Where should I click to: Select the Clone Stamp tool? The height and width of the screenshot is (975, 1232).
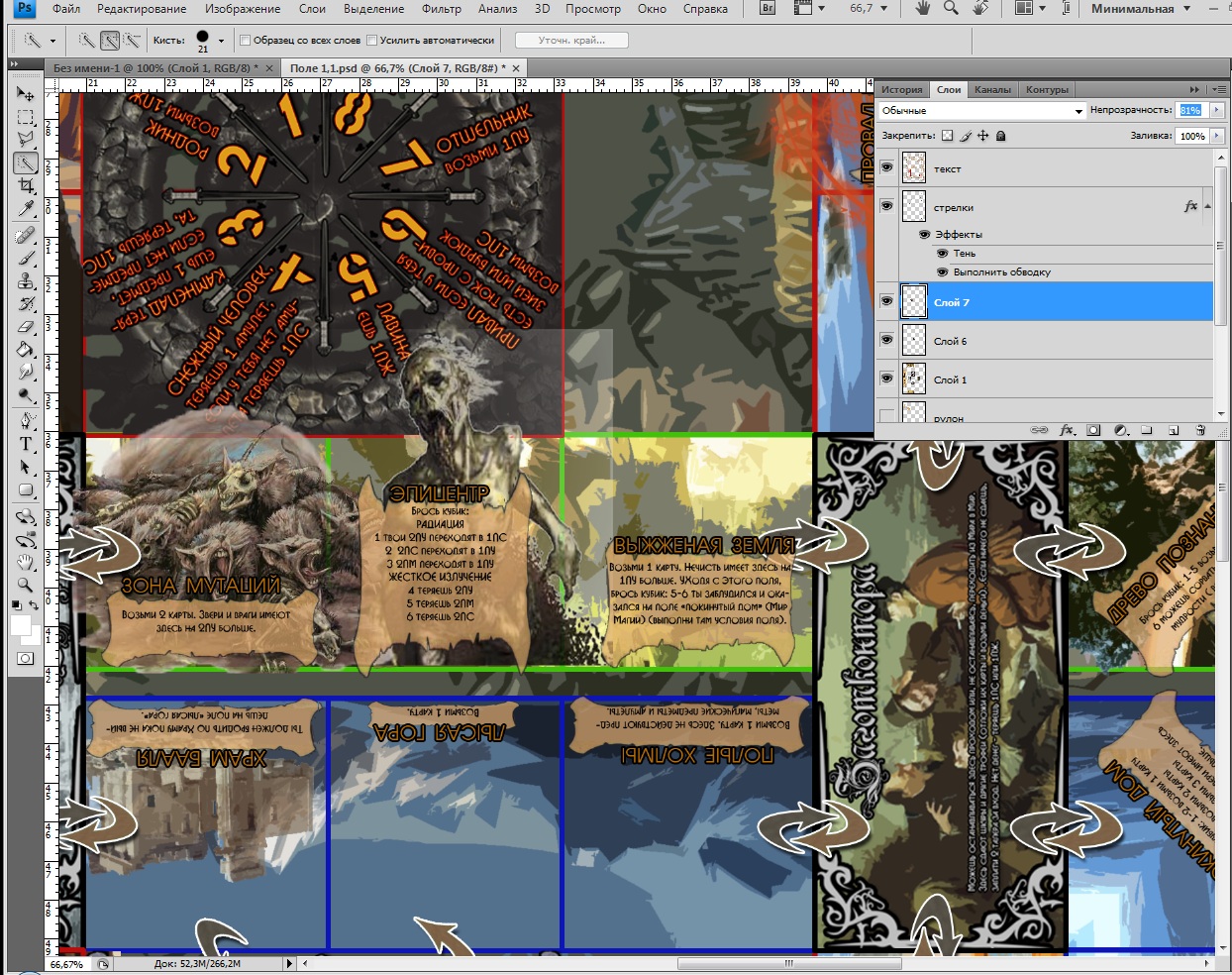(26, 281)
